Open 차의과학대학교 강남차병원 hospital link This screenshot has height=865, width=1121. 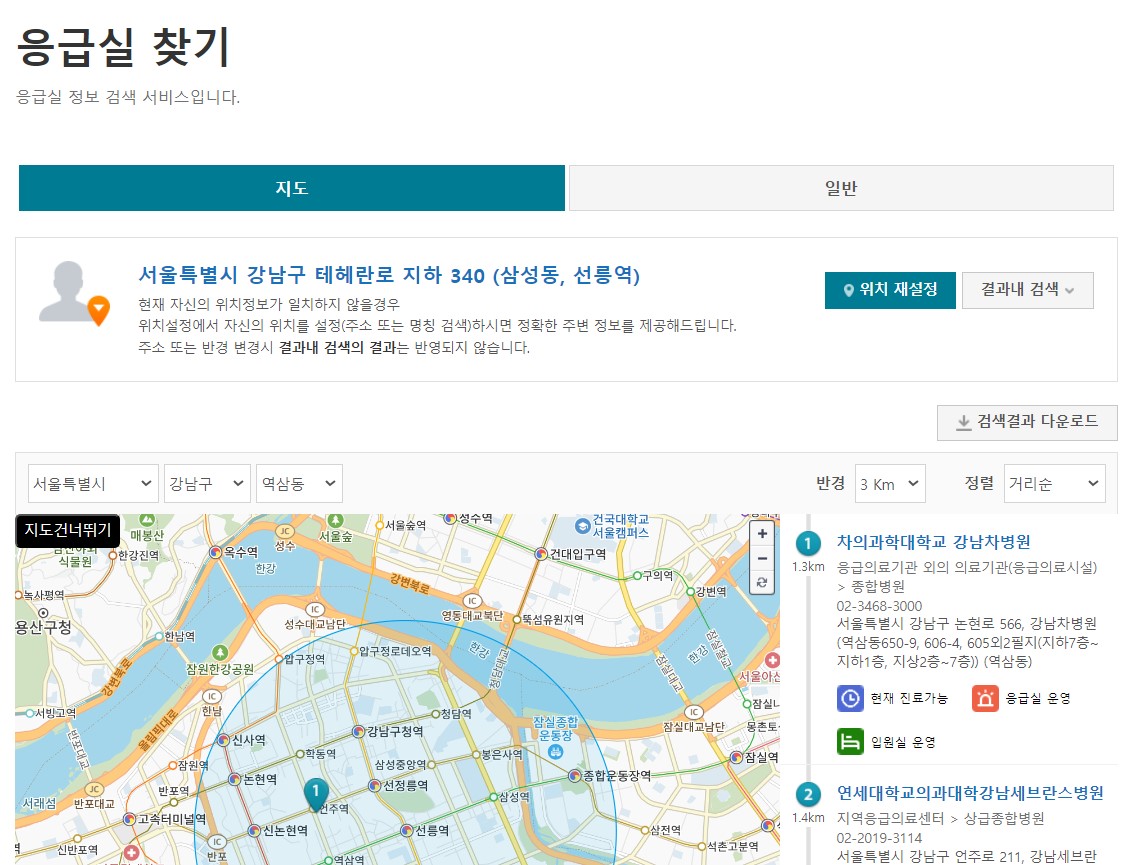(934, 542)
